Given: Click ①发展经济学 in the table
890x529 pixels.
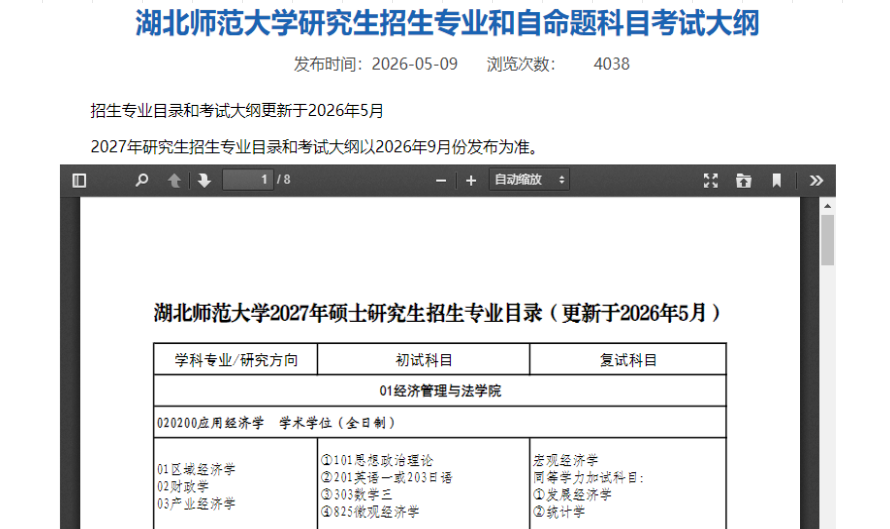Looking at the screenshot, I should tap(572, 494).
